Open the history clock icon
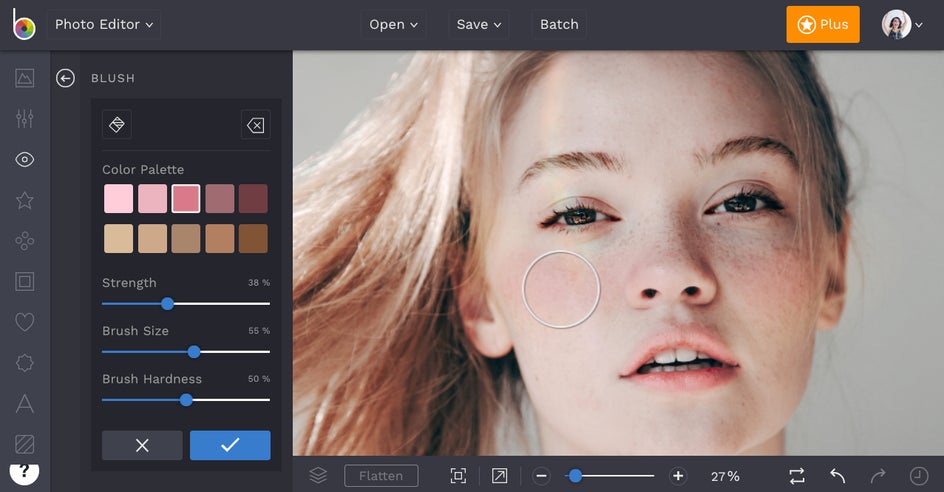Image resolution: width=944 pixels, height=492 pixels. point(919,476)
